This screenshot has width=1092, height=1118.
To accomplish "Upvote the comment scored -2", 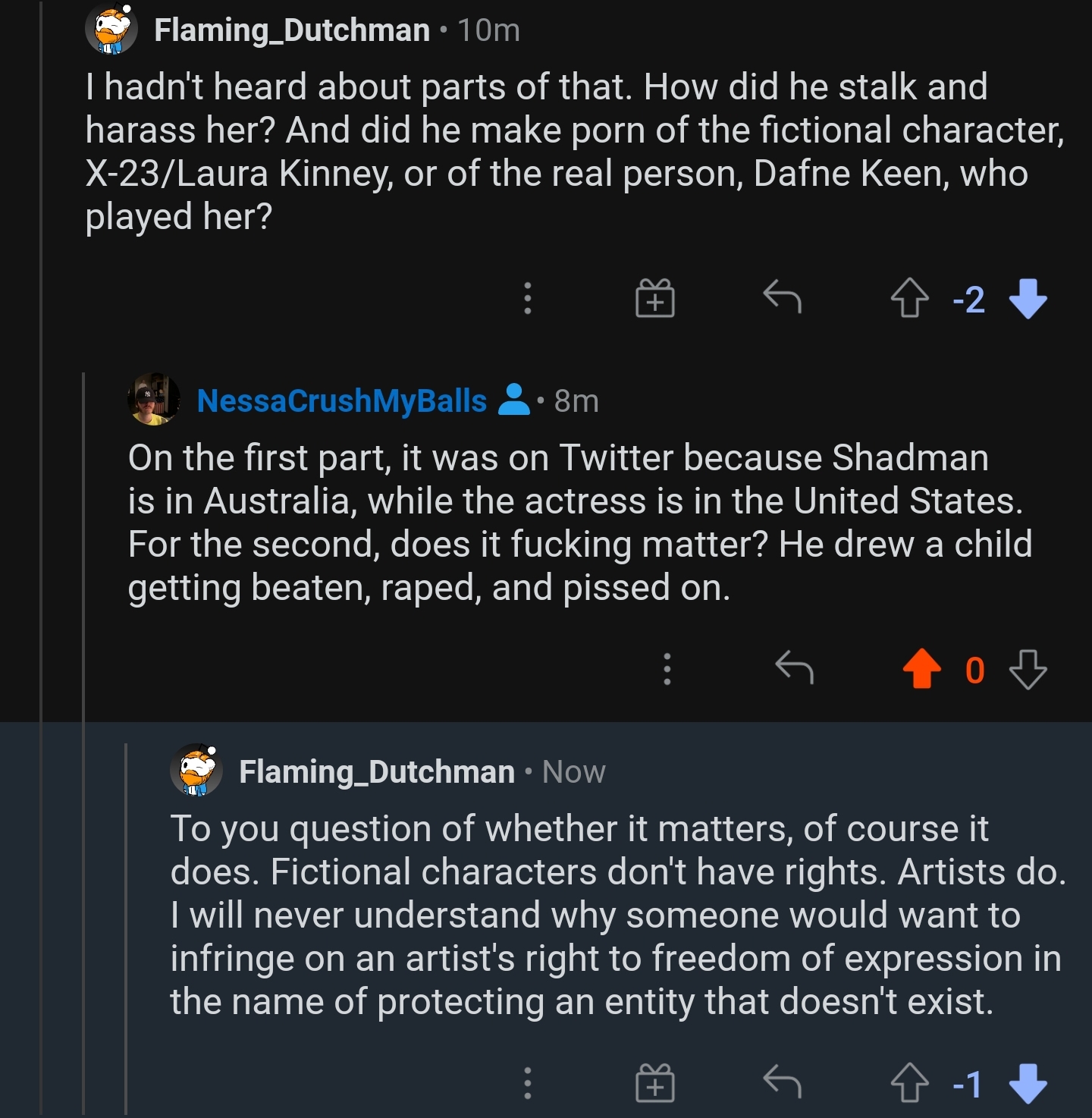I will point(909,298).
